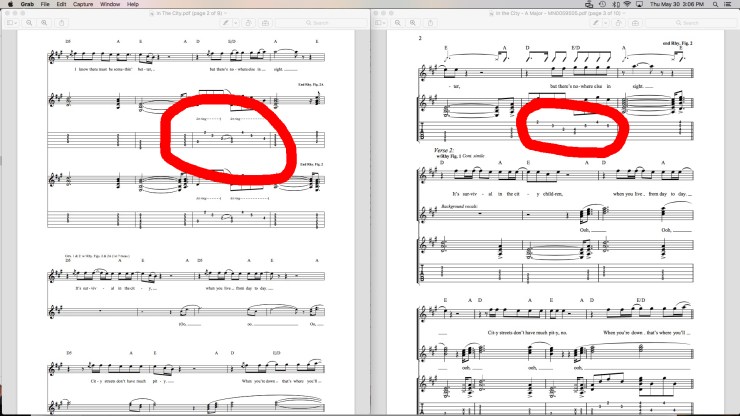Screen dimensions: 740x416
Task: Open sidebar view dropdown in left Preview window
Action: (x=12, y=23)
